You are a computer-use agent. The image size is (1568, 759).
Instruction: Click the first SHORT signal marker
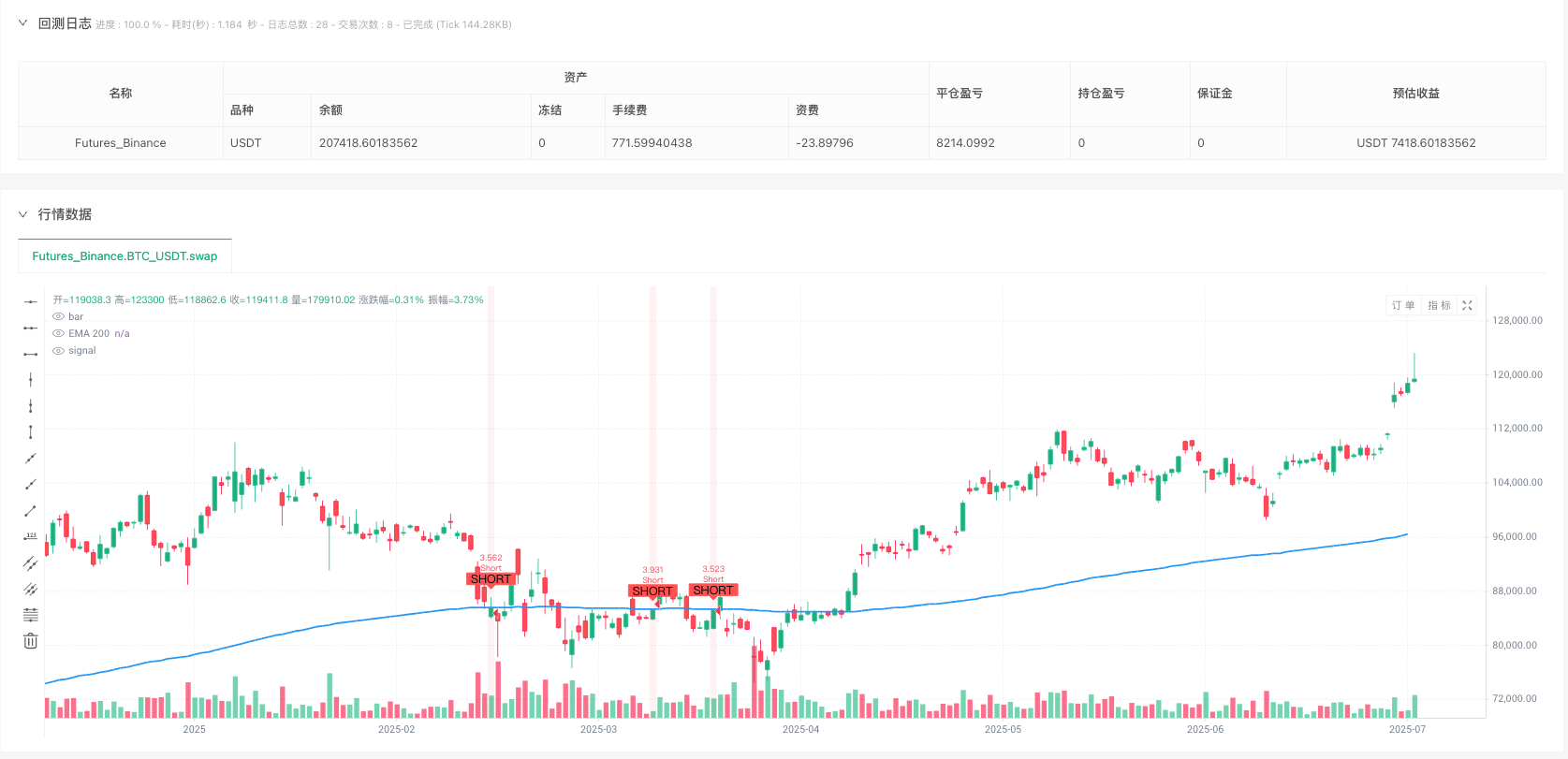coord(491,579)
